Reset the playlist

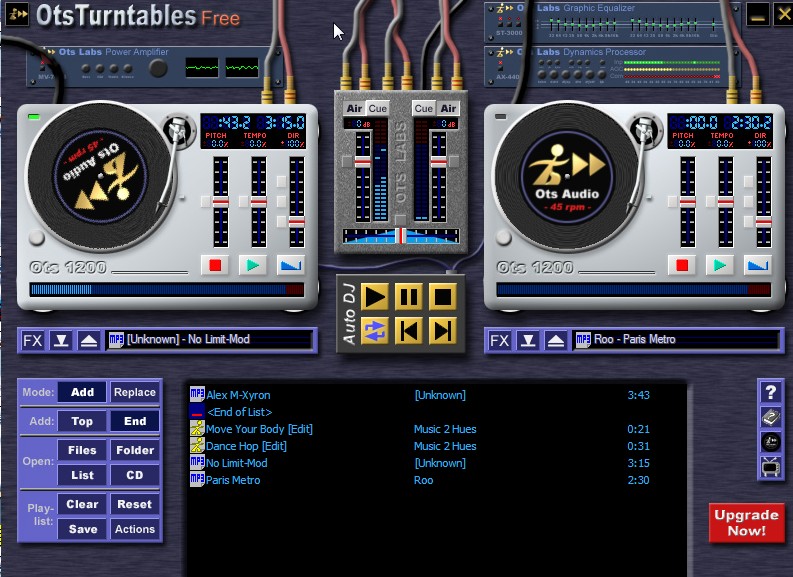pos(135,504)
